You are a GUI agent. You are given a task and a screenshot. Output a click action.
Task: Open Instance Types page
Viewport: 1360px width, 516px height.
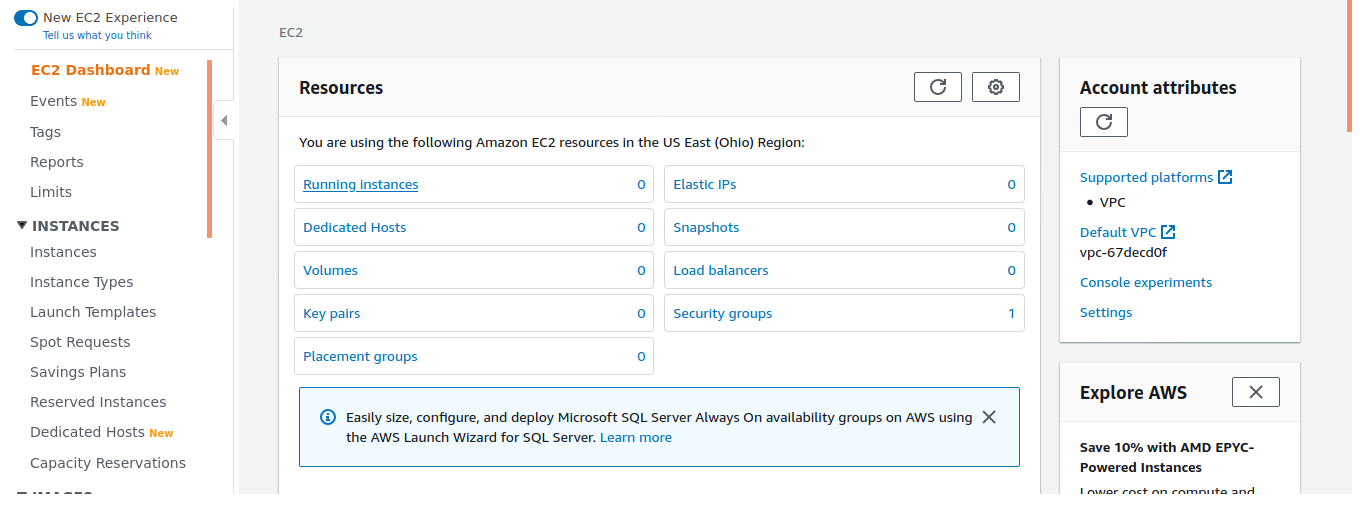(x=81, y=282)
